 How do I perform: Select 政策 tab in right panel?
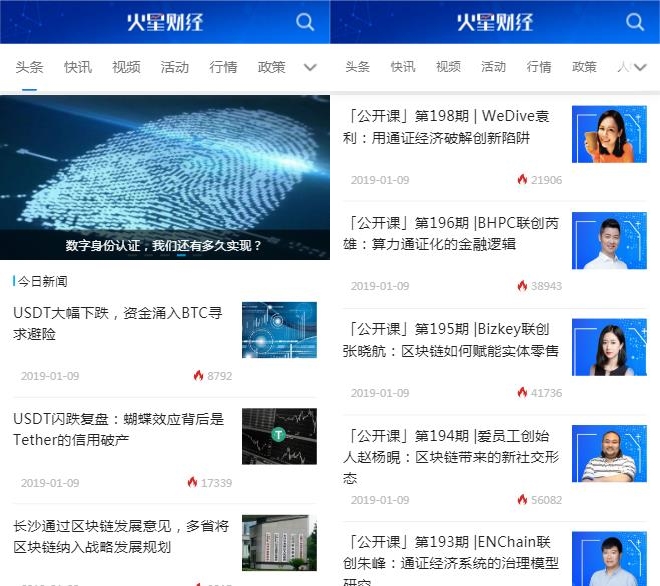coord(584,67)
